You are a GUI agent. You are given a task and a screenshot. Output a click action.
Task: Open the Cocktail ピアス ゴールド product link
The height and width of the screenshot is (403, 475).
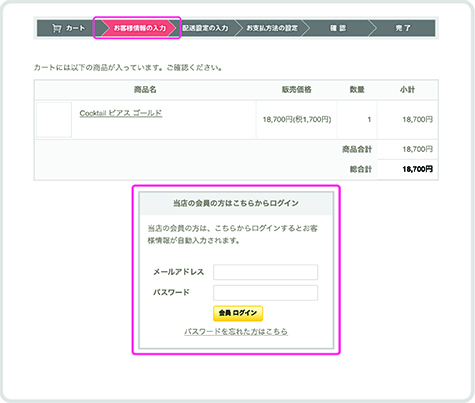pyautogui.click(x=121, y=113)
